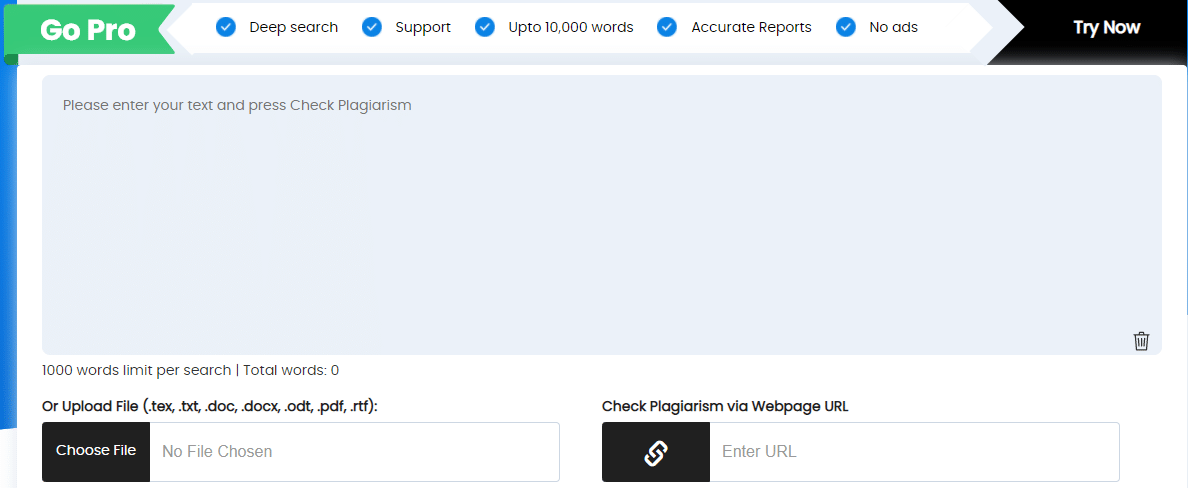
Task: Click the No File Chosen field
Action: point(355,452)
